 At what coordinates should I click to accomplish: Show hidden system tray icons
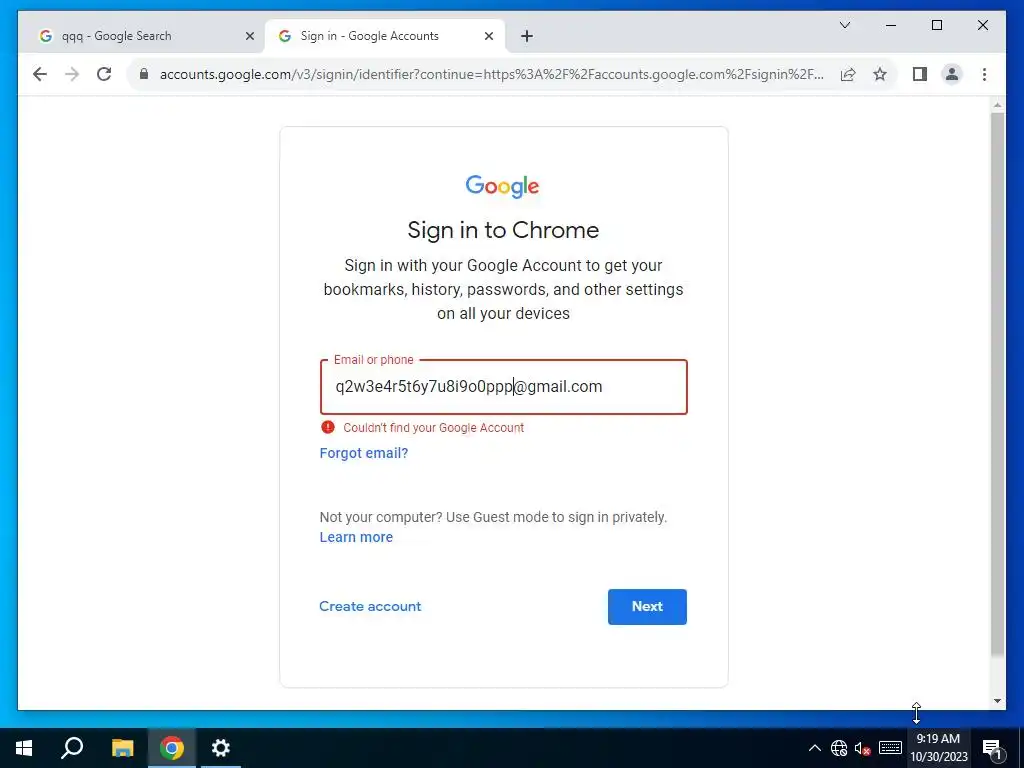coord(814,748)
